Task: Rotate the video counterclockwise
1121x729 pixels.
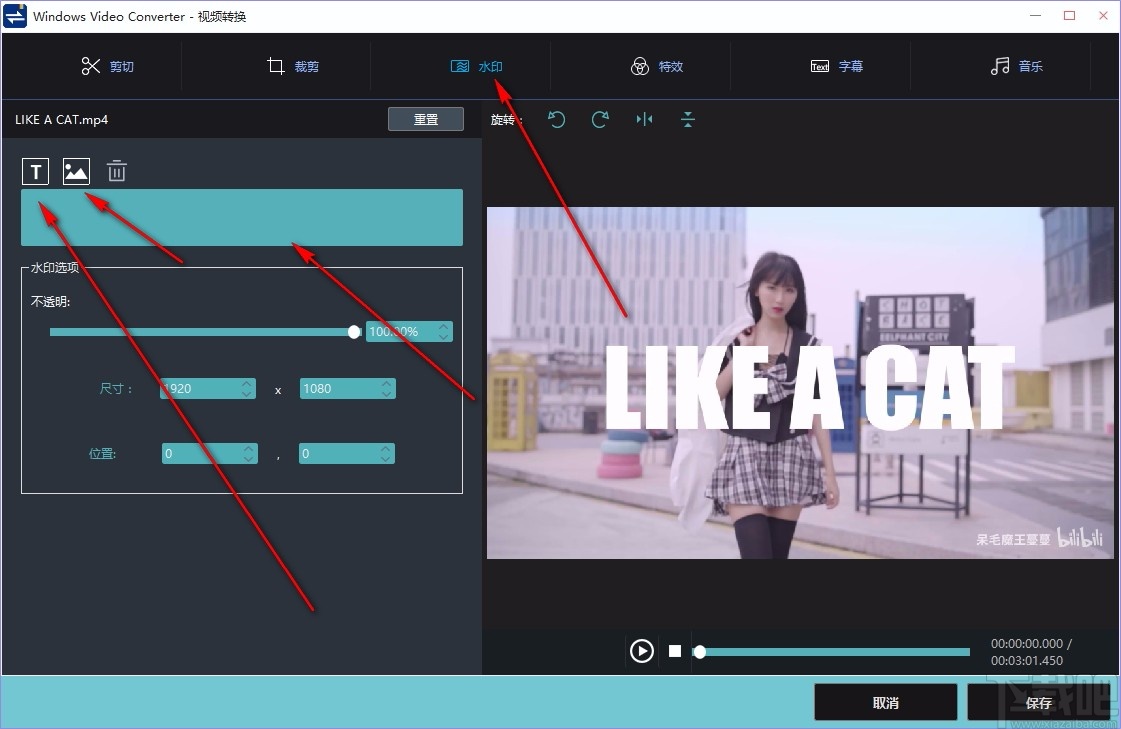Action: 557,119
